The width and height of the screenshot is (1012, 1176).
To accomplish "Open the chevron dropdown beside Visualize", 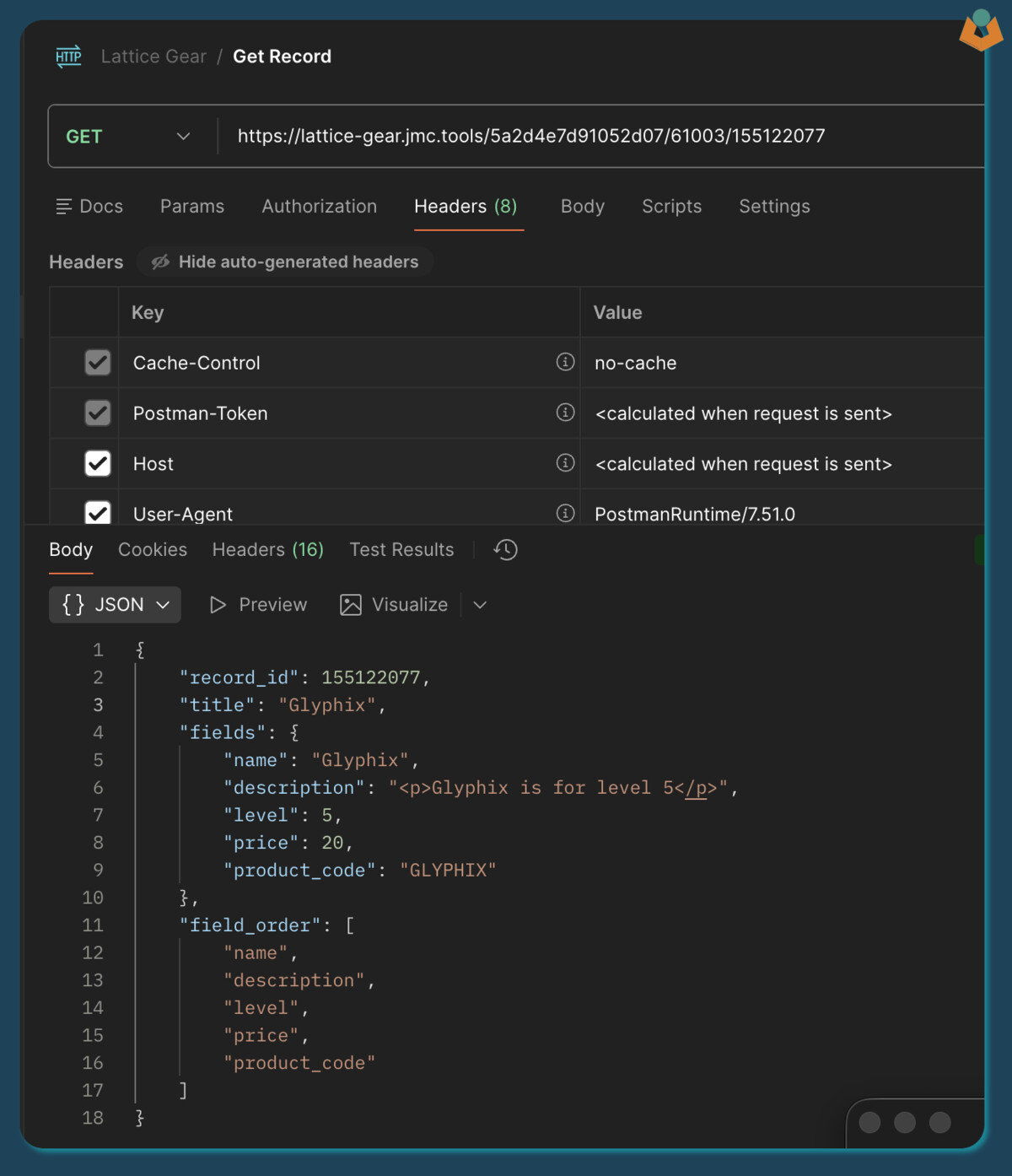I will pyautogui.click(x=480, y=605).
